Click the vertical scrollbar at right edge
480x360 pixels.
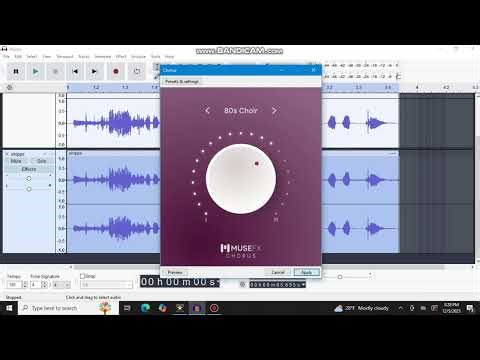coord(477,197)
